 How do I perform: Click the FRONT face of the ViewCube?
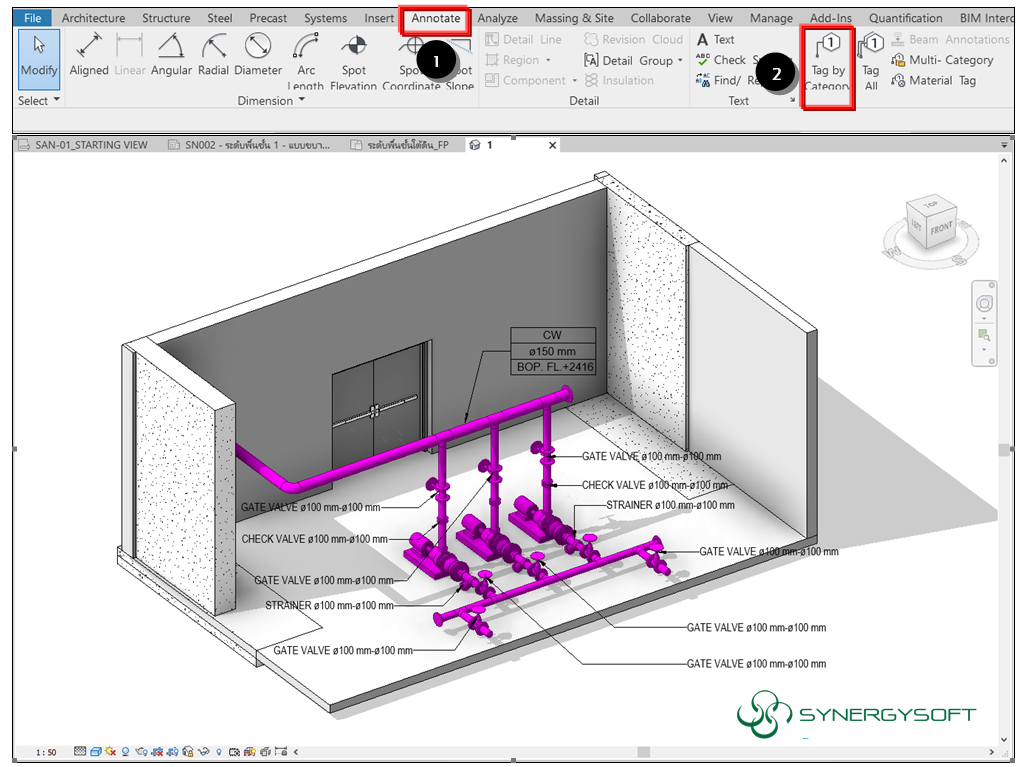pyautogui.click(x=941, y=229)
